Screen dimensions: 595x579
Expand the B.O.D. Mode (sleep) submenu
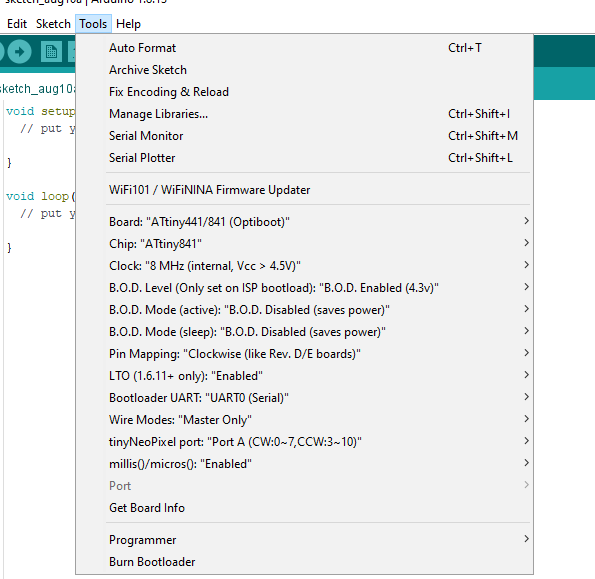[x=304, y=332]
